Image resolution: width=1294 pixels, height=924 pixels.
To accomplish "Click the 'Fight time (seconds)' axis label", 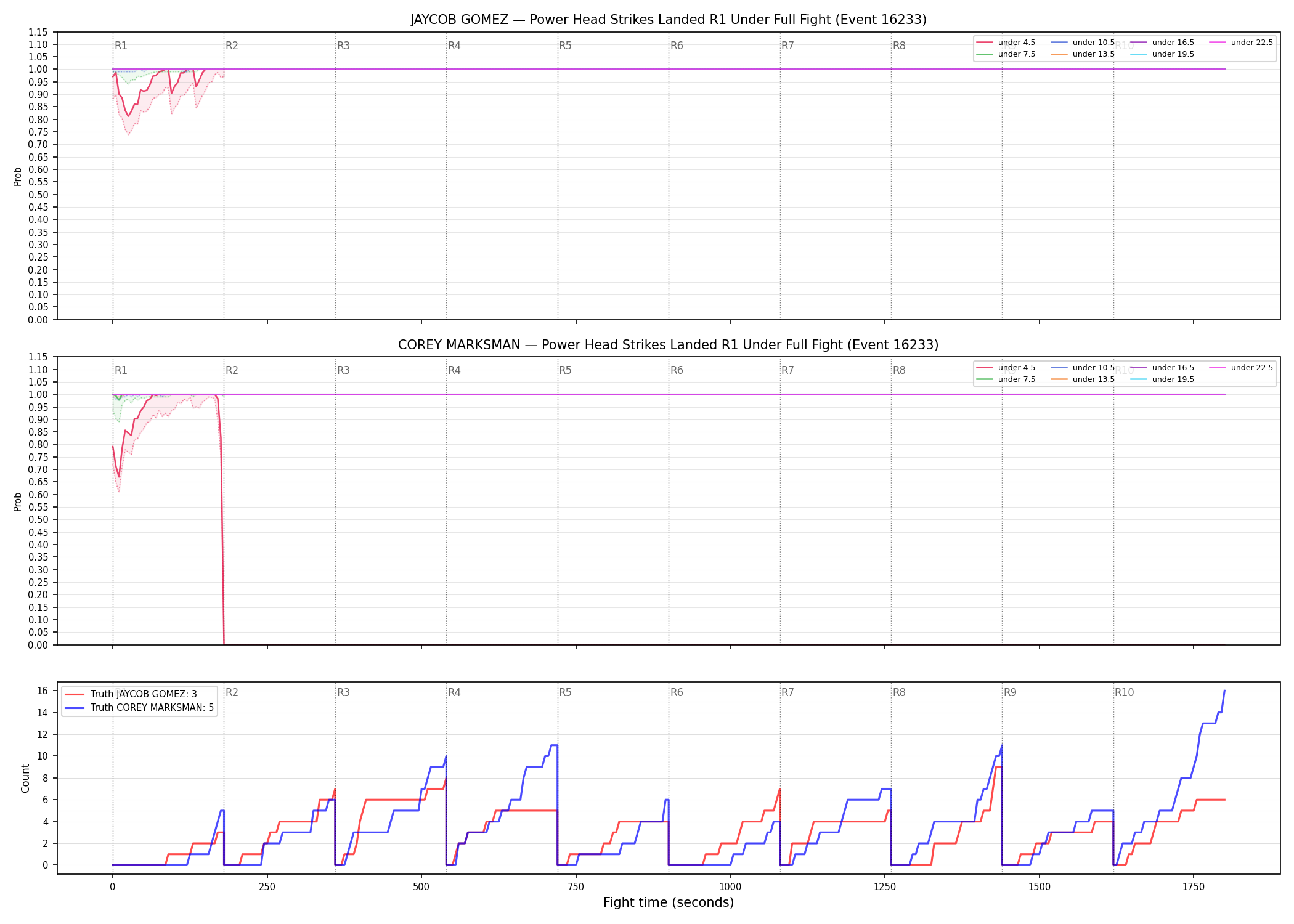I will (669, 902).
